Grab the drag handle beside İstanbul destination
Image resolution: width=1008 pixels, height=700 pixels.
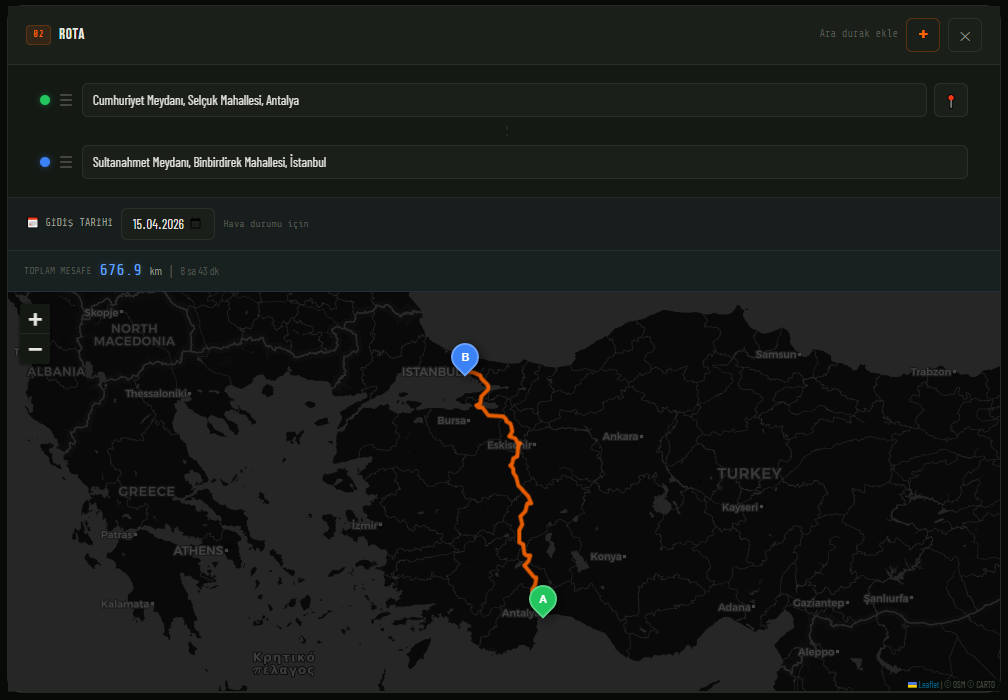point(66,162)
